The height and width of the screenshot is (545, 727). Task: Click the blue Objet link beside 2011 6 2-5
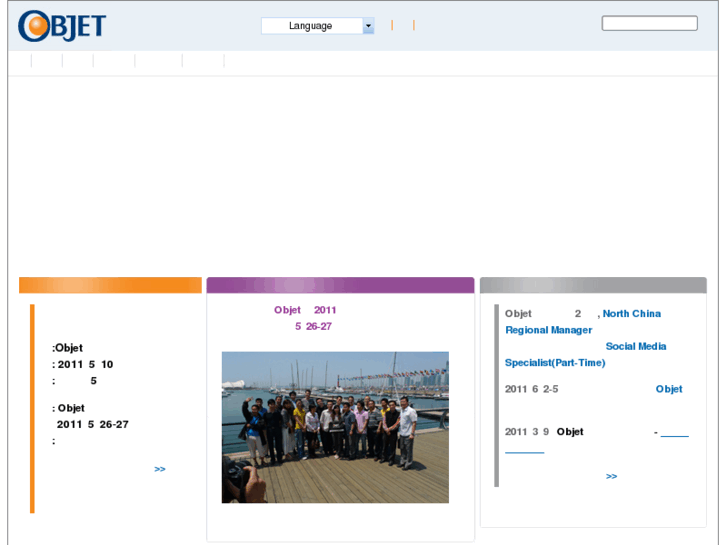[x=669, y=389]
